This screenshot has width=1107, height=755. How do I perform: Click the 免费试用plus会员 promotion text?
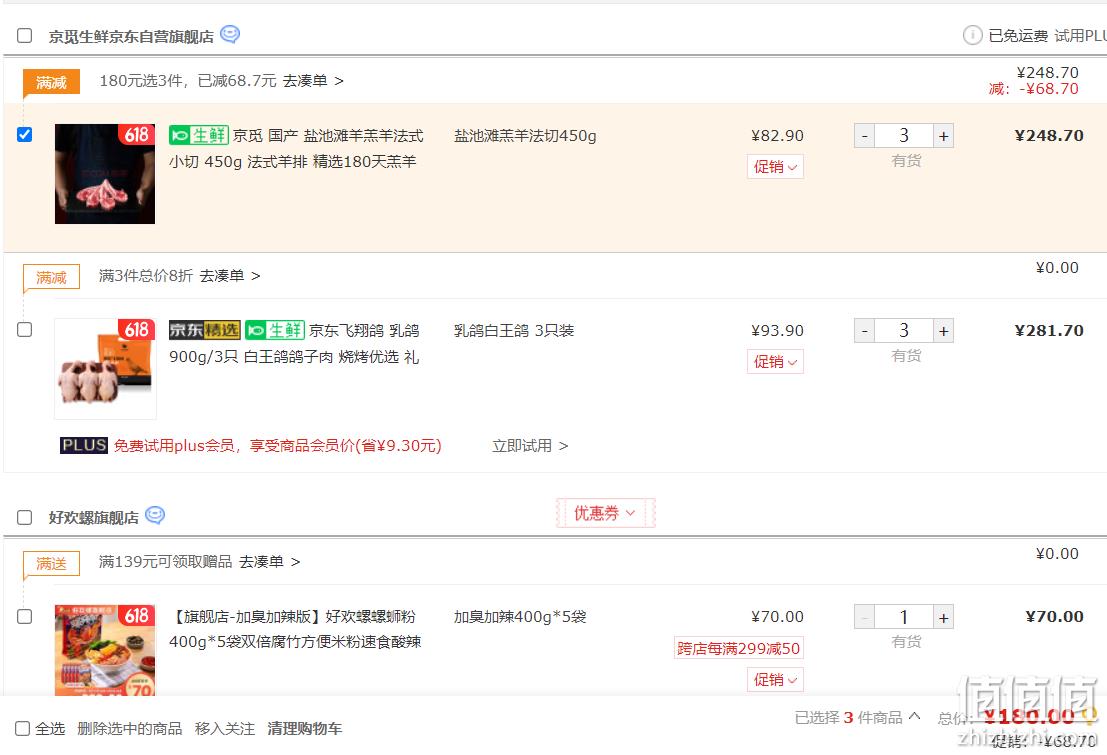(x=277, y=446)
